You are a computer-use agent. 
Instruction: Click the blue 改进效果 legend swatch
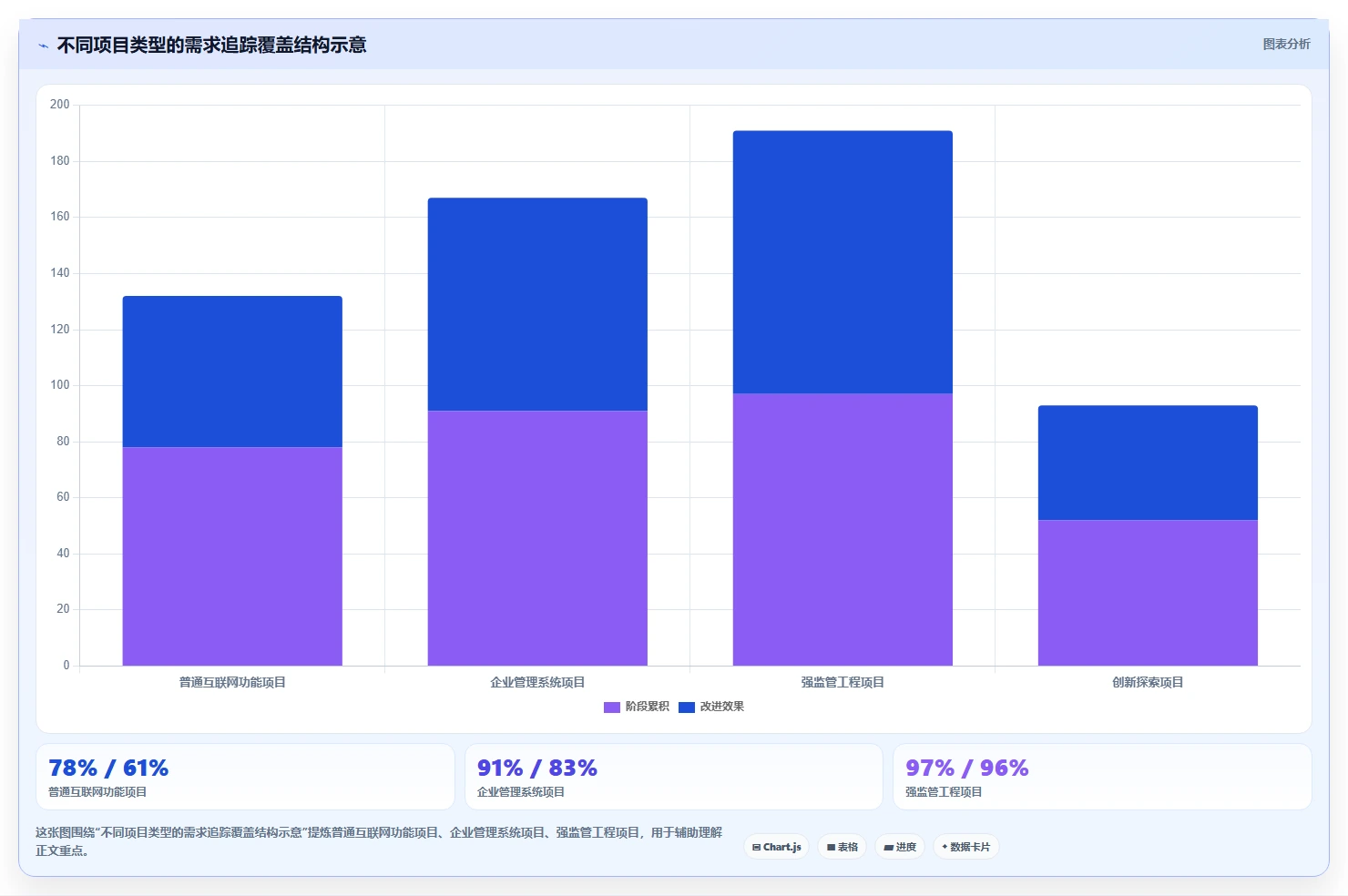coord(687,707)
